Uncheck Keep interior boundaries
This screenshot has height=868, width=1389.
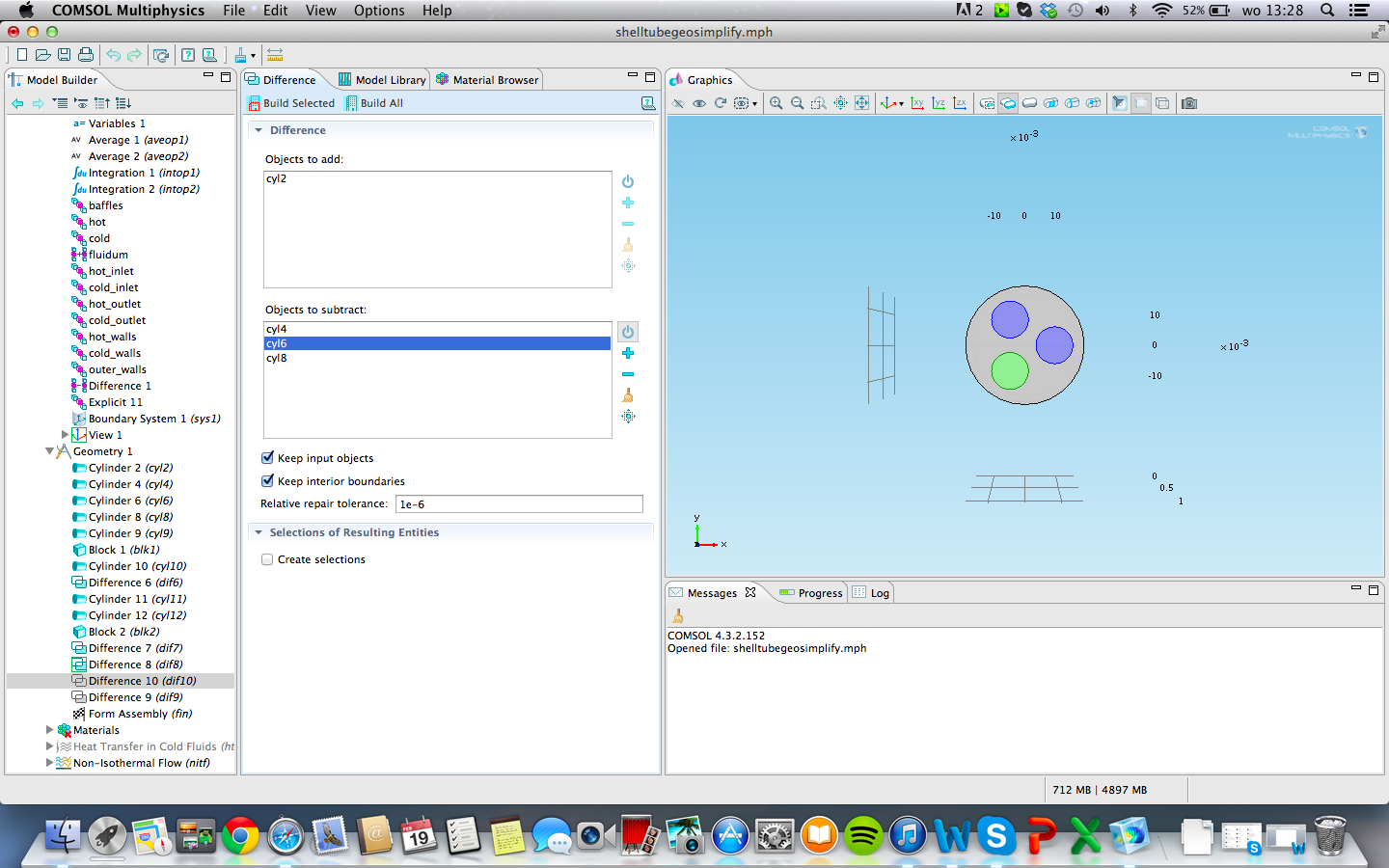click(x=268, y=481)
